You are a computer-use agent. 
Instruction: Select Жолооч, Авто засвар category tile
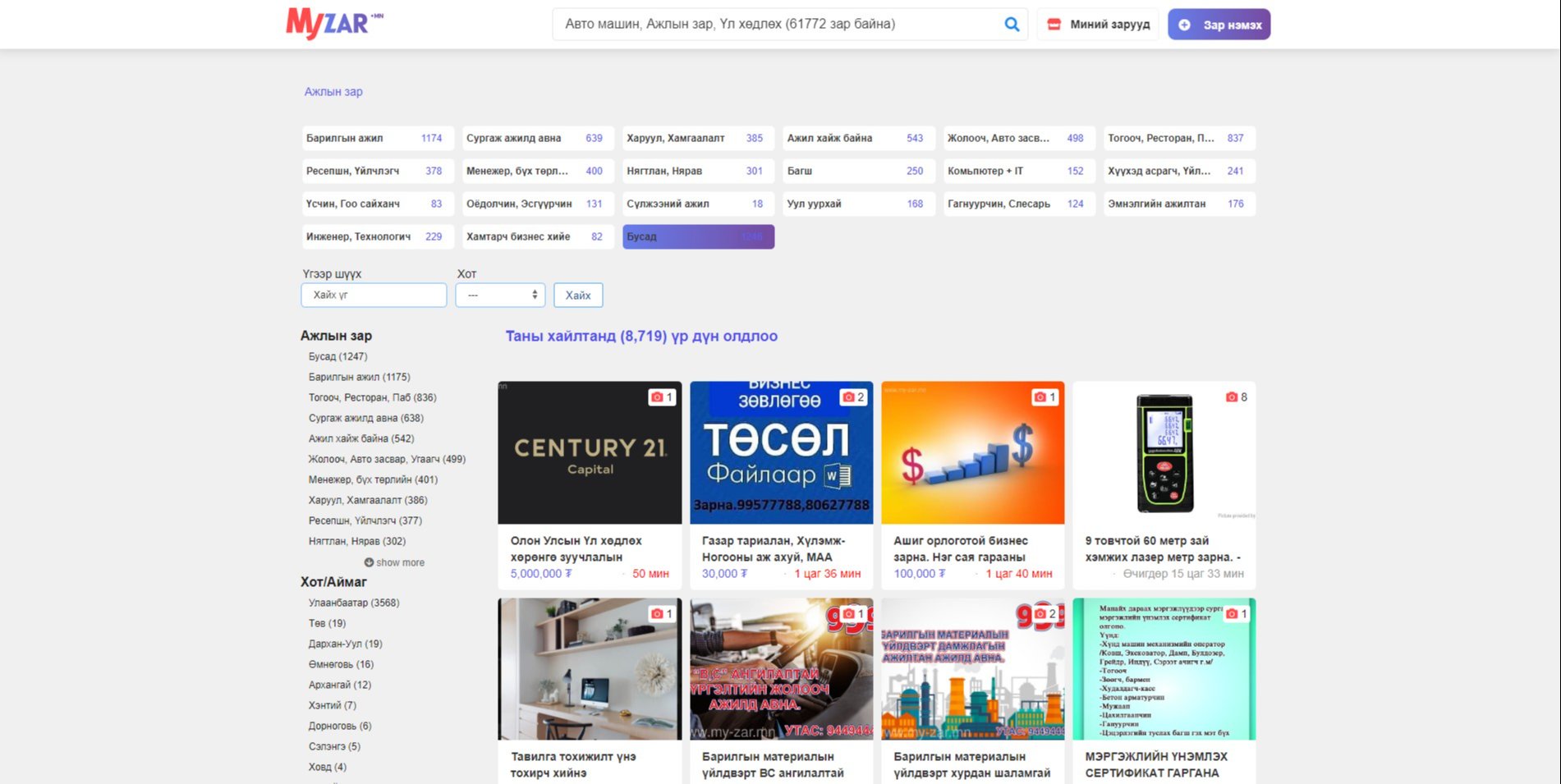point(1019,138)
